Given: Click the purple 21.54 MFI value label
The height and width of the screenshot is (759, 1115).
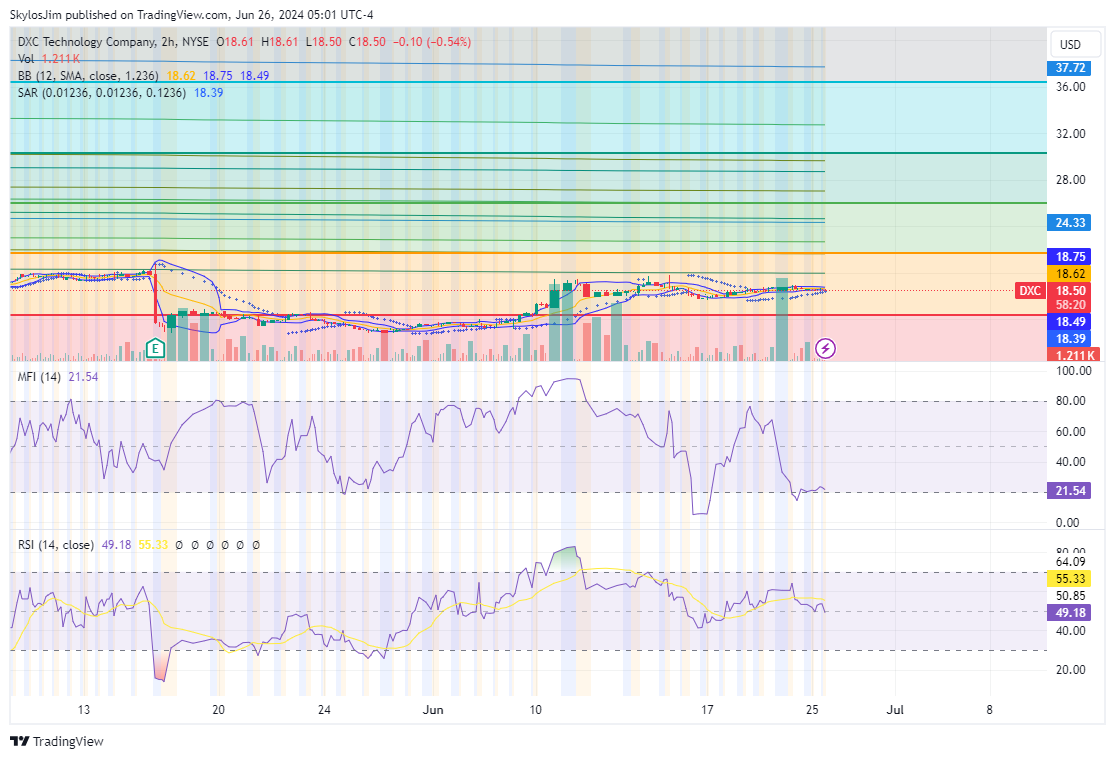Looking at the screenshot, I should (x=1072, y=491).
